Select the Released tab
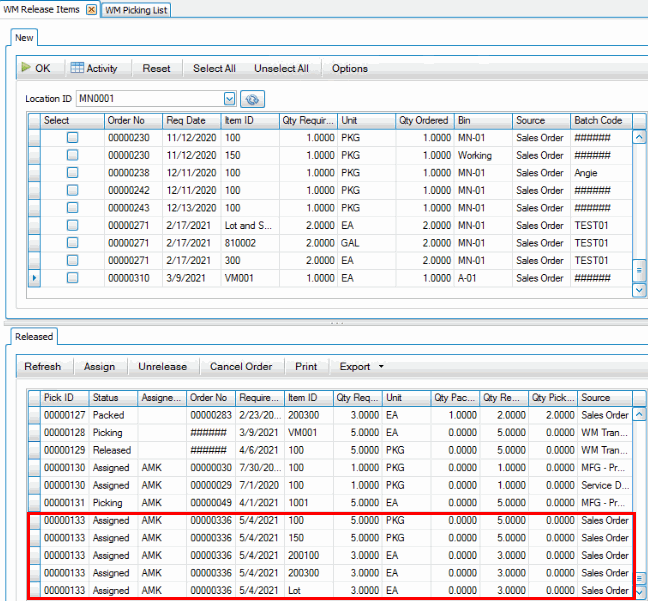The height and width of the screenshot is (601, 648). pos(34,337)
